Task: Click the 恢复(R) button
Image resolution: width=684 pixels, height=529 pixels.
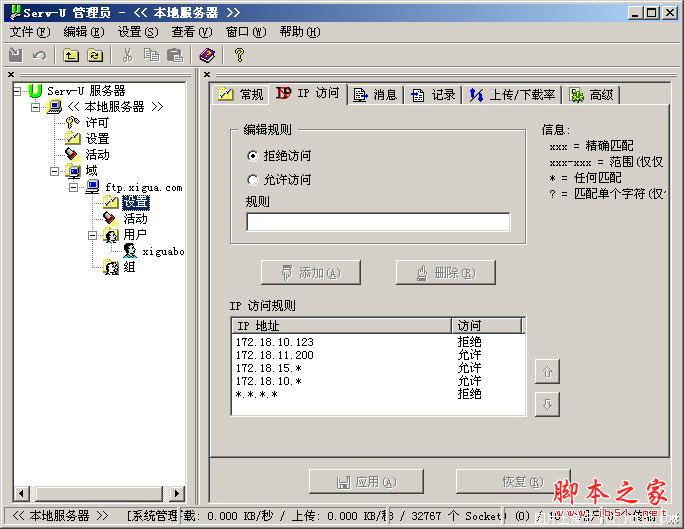Action: (513, 481)
